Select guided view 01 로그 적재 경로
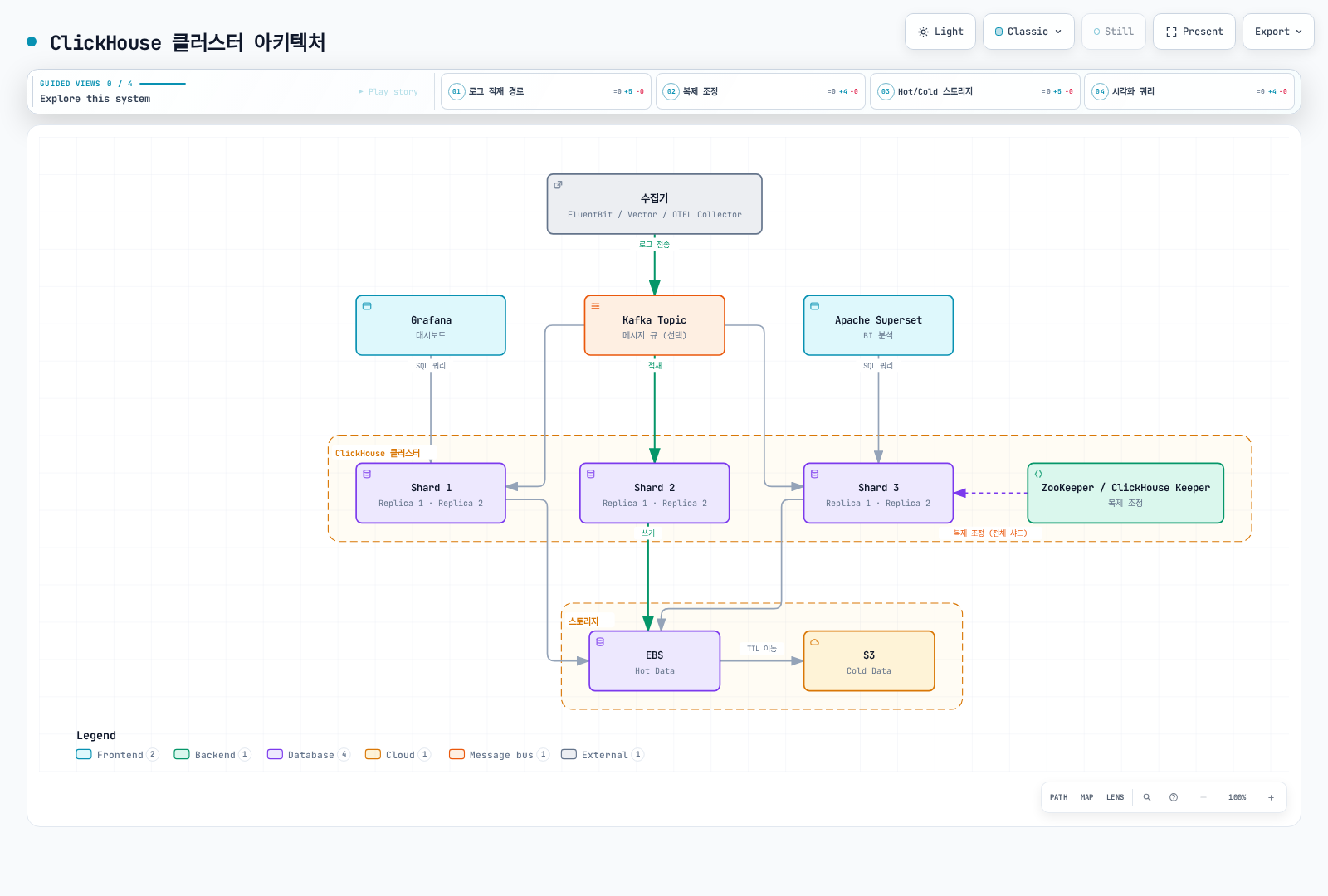This screenshot has height=896, width=1328. (546, 91)
